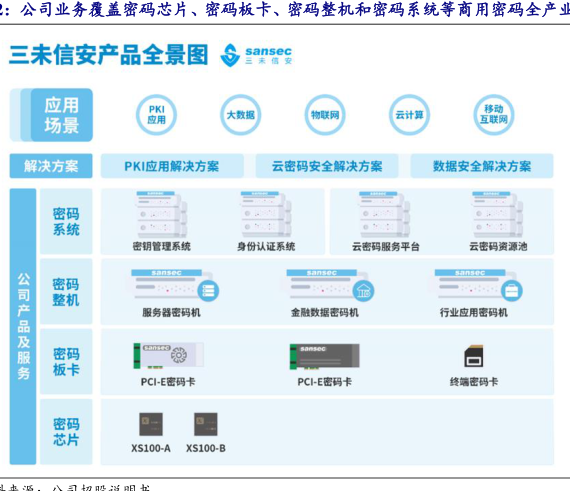Click the 金融数据密码机 caption text
The height and width of the screenshot is (491, 570).
(325, 313)
